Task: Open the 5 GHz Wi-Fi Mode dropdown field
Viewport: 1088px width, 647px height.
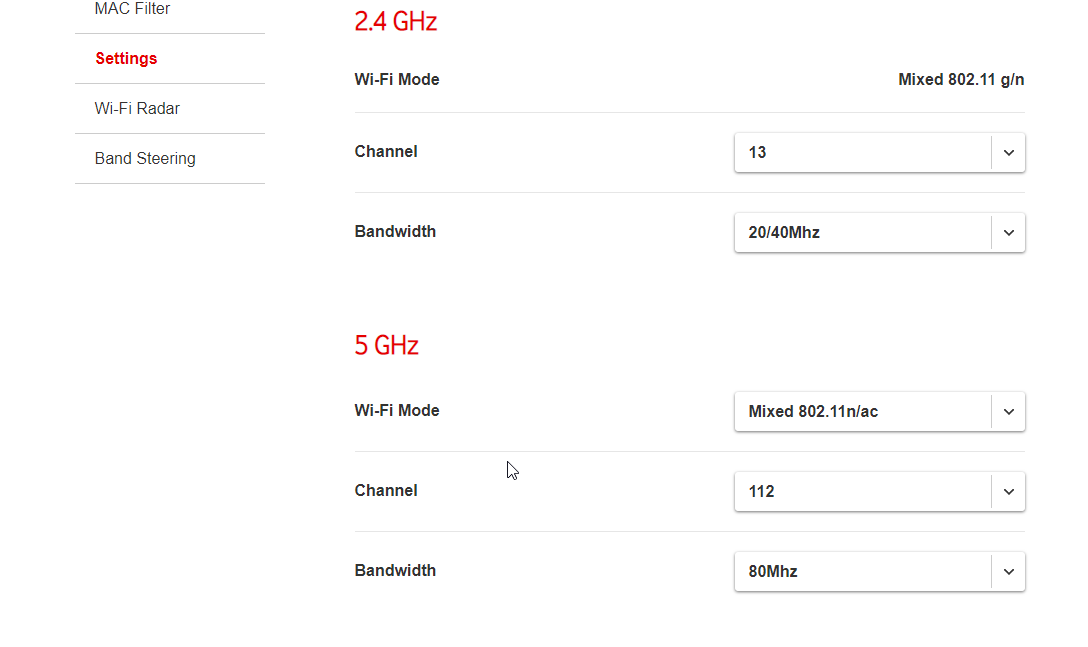Action: point(862,412)
